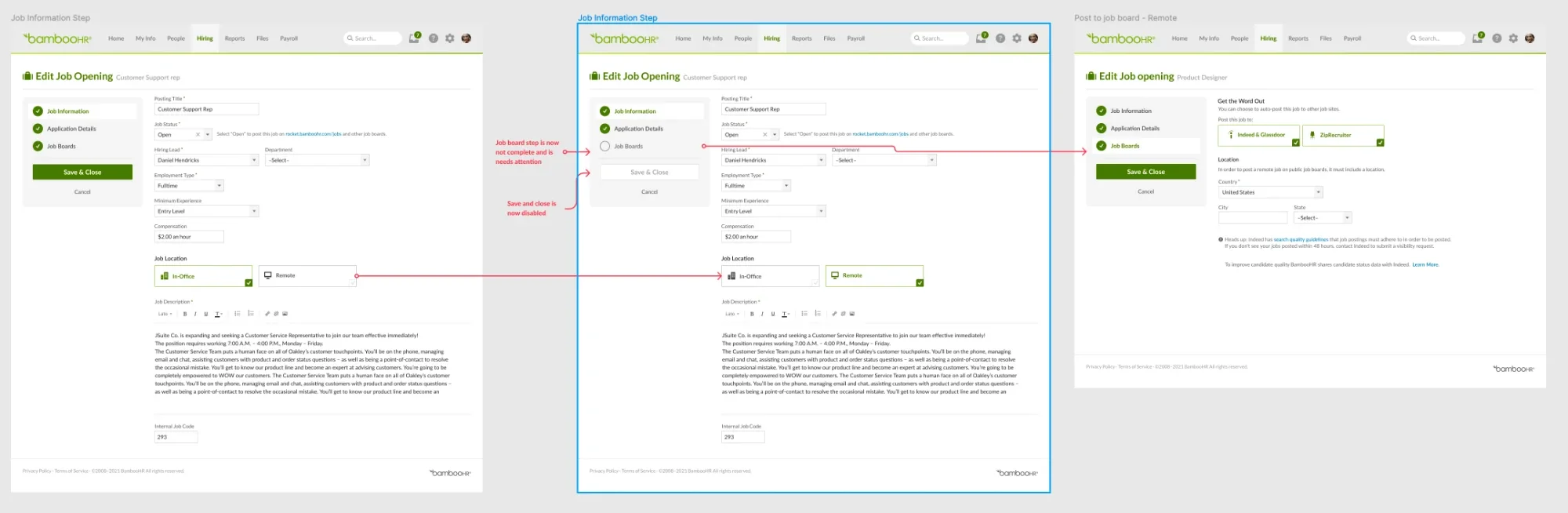Click Posting Title field in left frame
1568x513 pixels.
click(206, 109)
